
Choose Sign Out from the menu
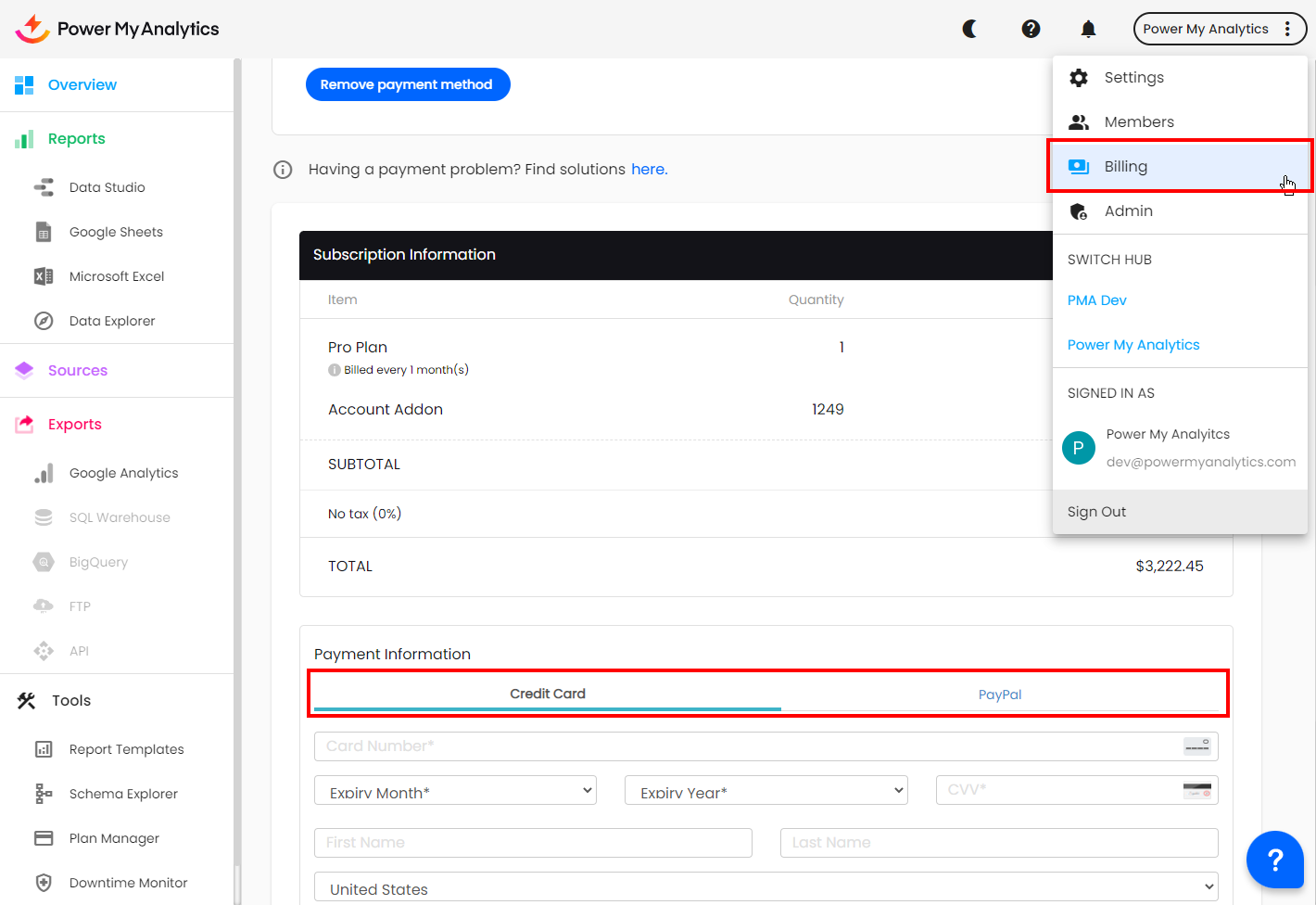[x=1096, y=512]
